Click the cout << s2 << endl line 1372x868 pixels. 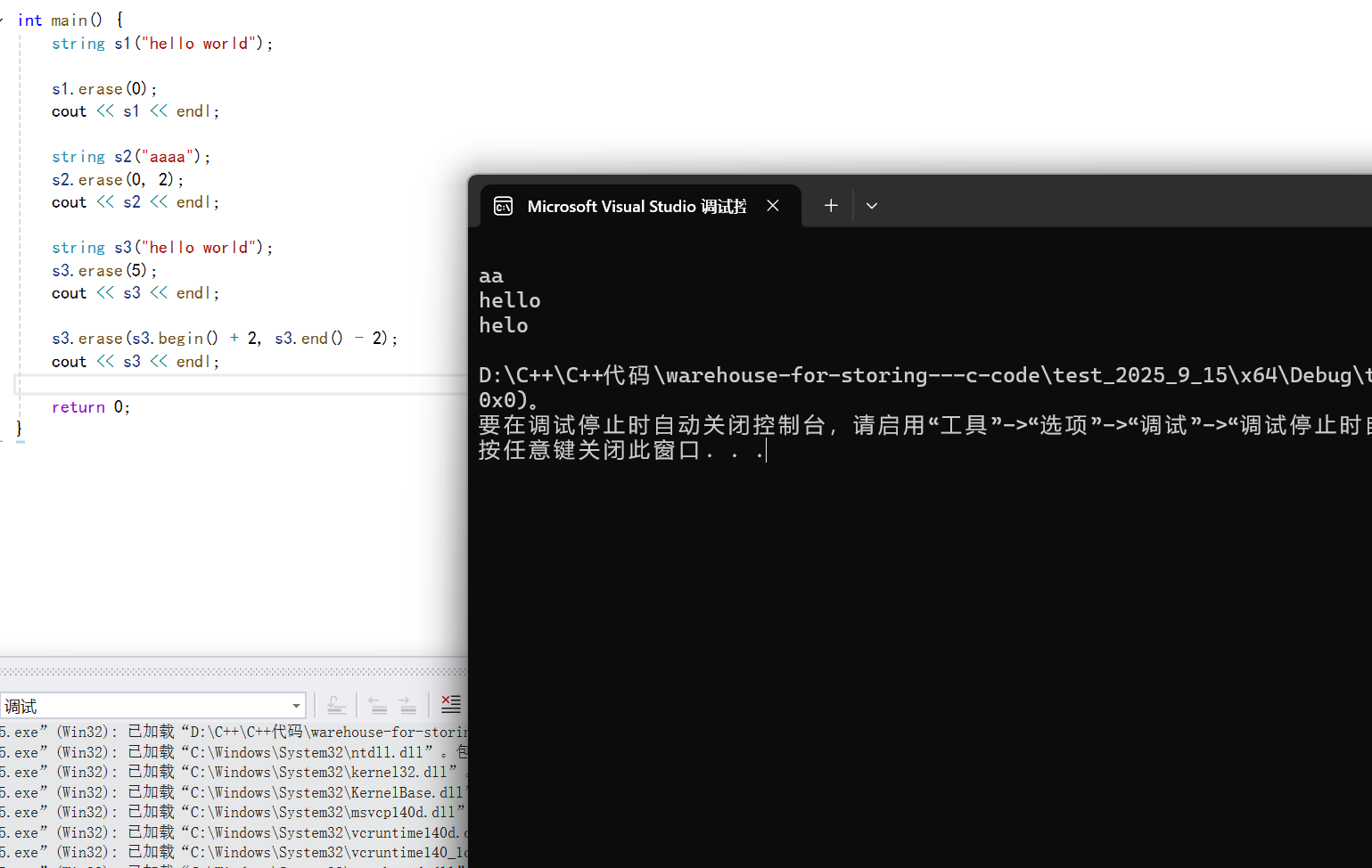click(136, 202)
